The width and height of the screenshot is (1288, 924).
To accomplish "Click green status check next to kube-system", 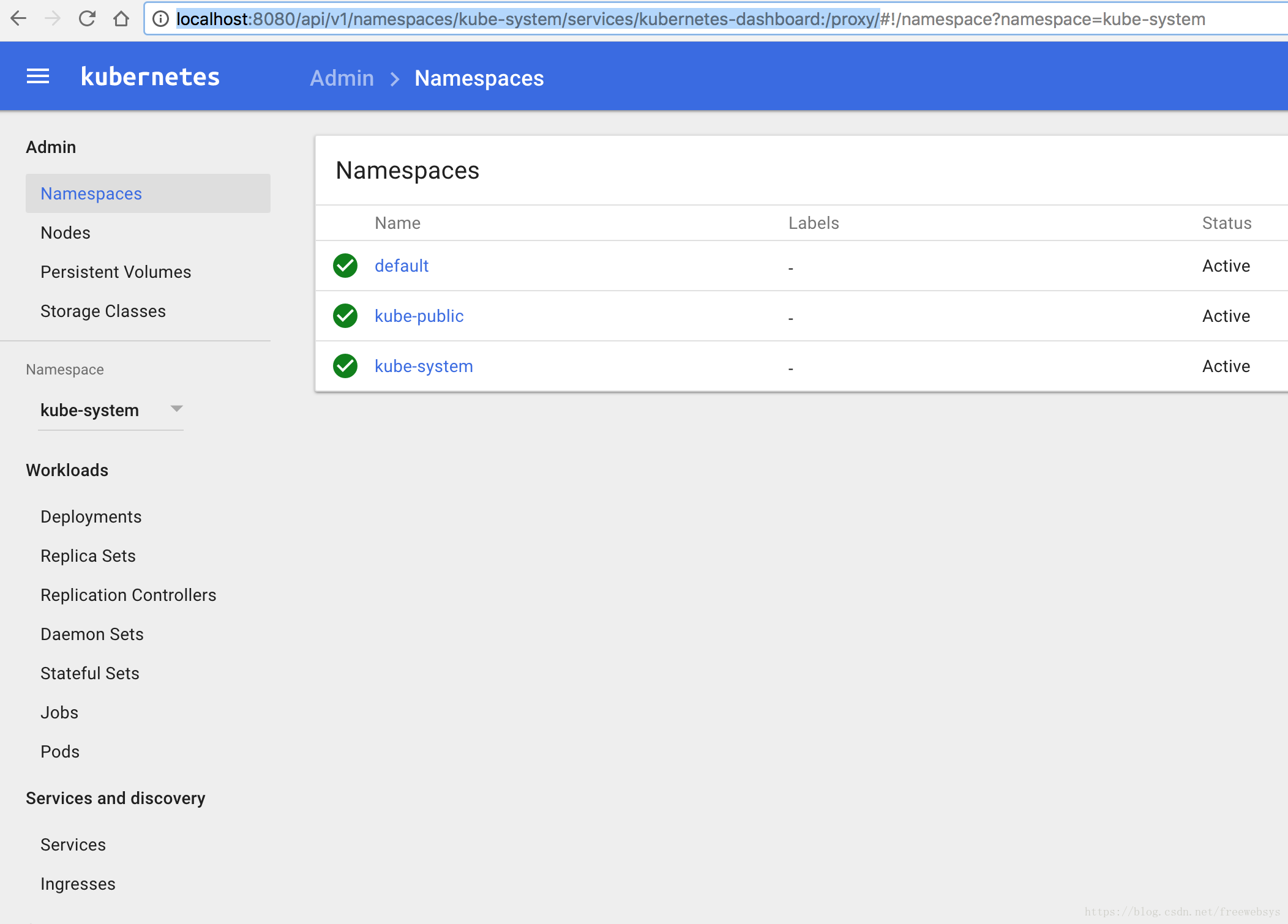I will tap(345, 366).
